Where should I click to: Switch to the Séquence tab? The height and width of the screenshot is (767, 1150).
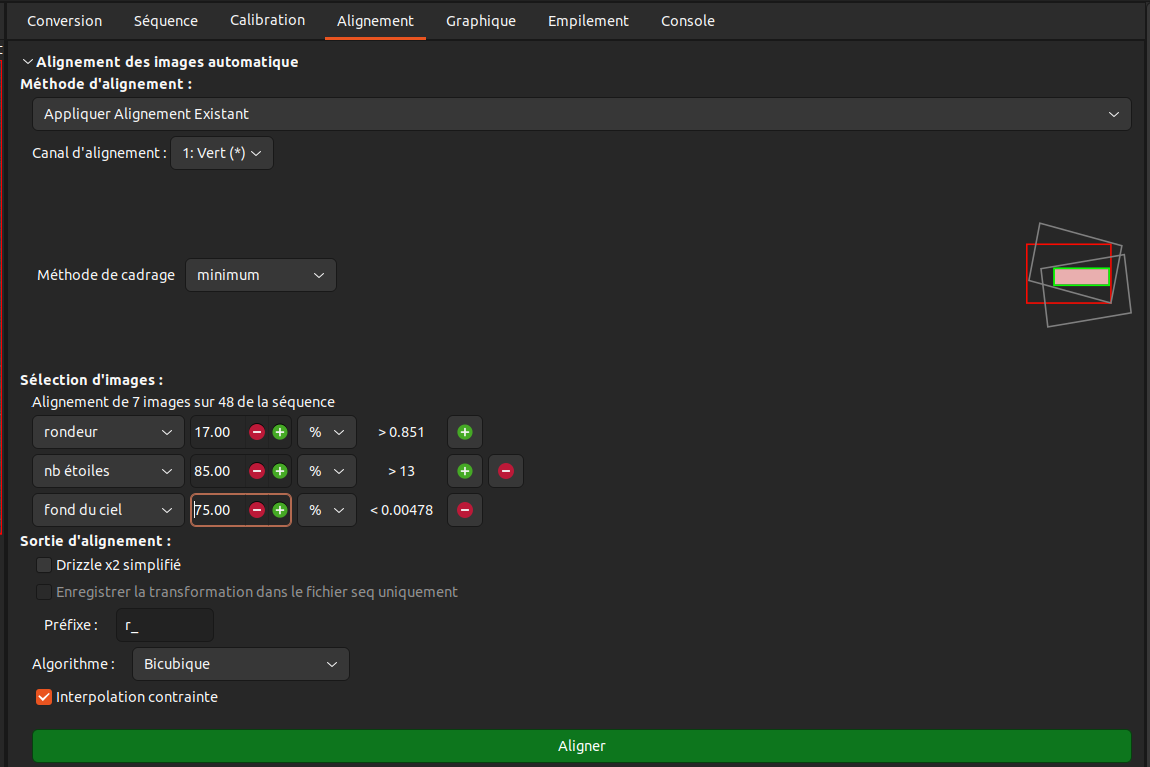166,21
